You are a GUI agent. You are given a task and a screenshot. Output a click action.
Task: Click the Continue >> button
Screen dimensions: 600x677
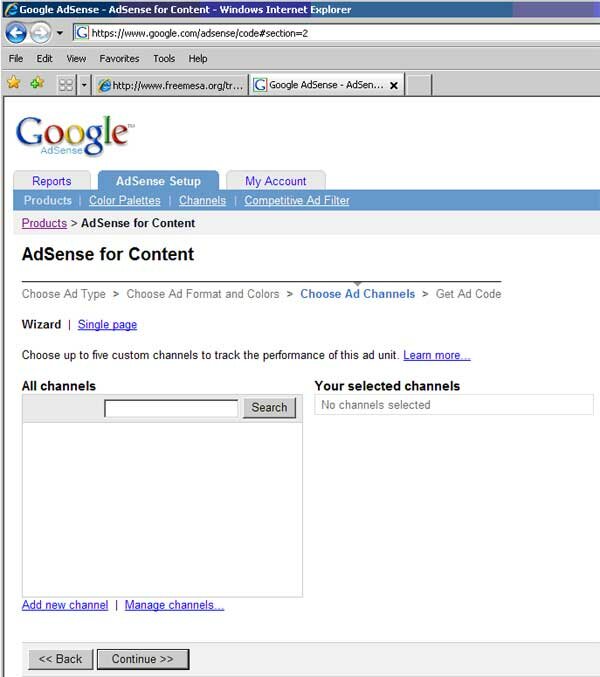[x=143, y=659]
